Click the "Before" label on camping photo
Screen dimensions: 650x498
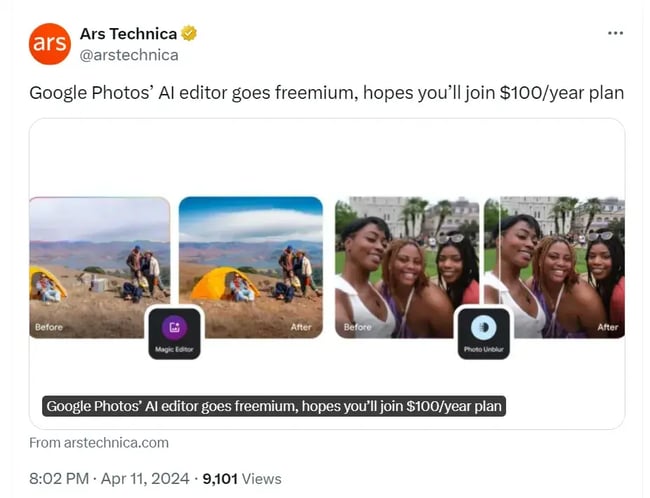point(49,327)
